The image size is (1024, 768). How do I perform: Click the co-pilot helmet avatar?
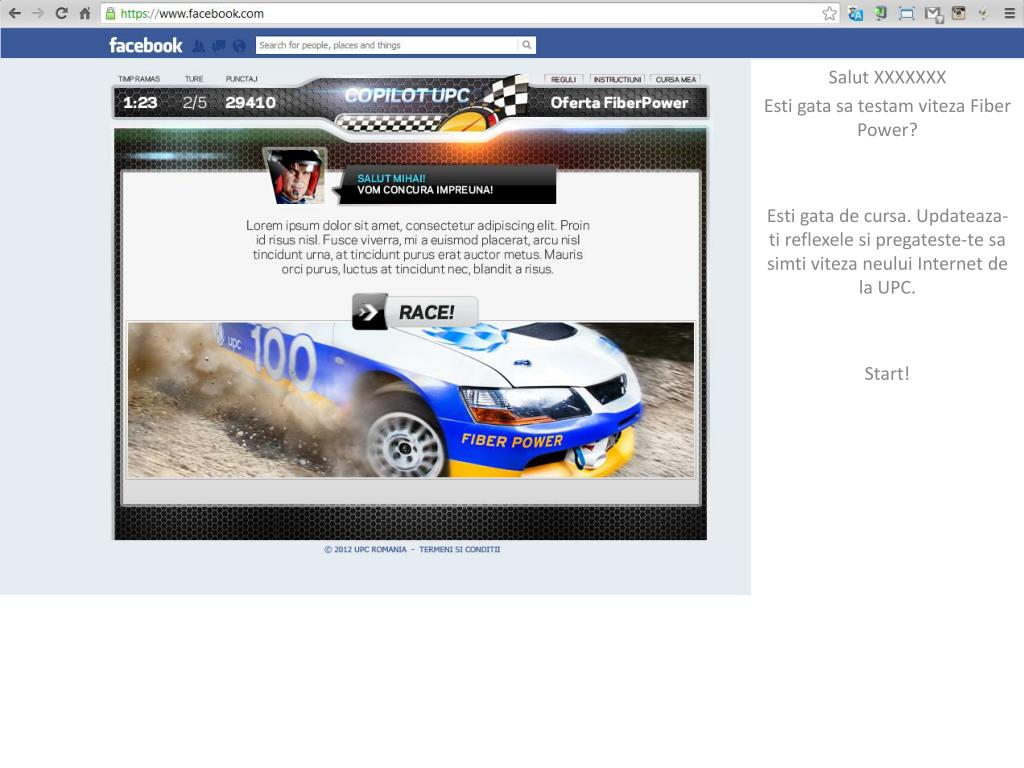296,176
